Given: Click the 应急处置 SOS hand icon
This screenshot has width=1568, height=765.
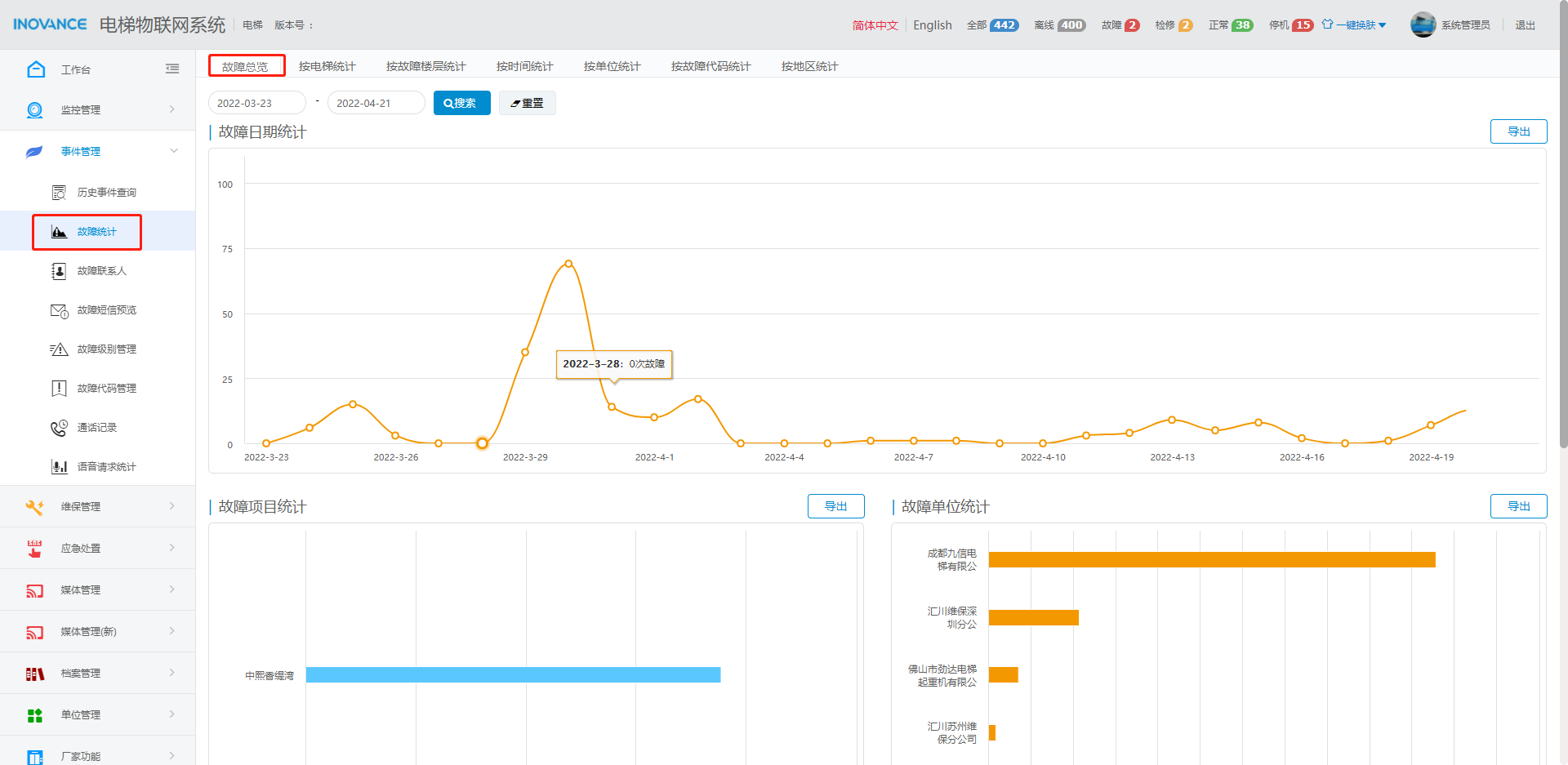Looking at the screenshot, I should [x=34, y=549].
